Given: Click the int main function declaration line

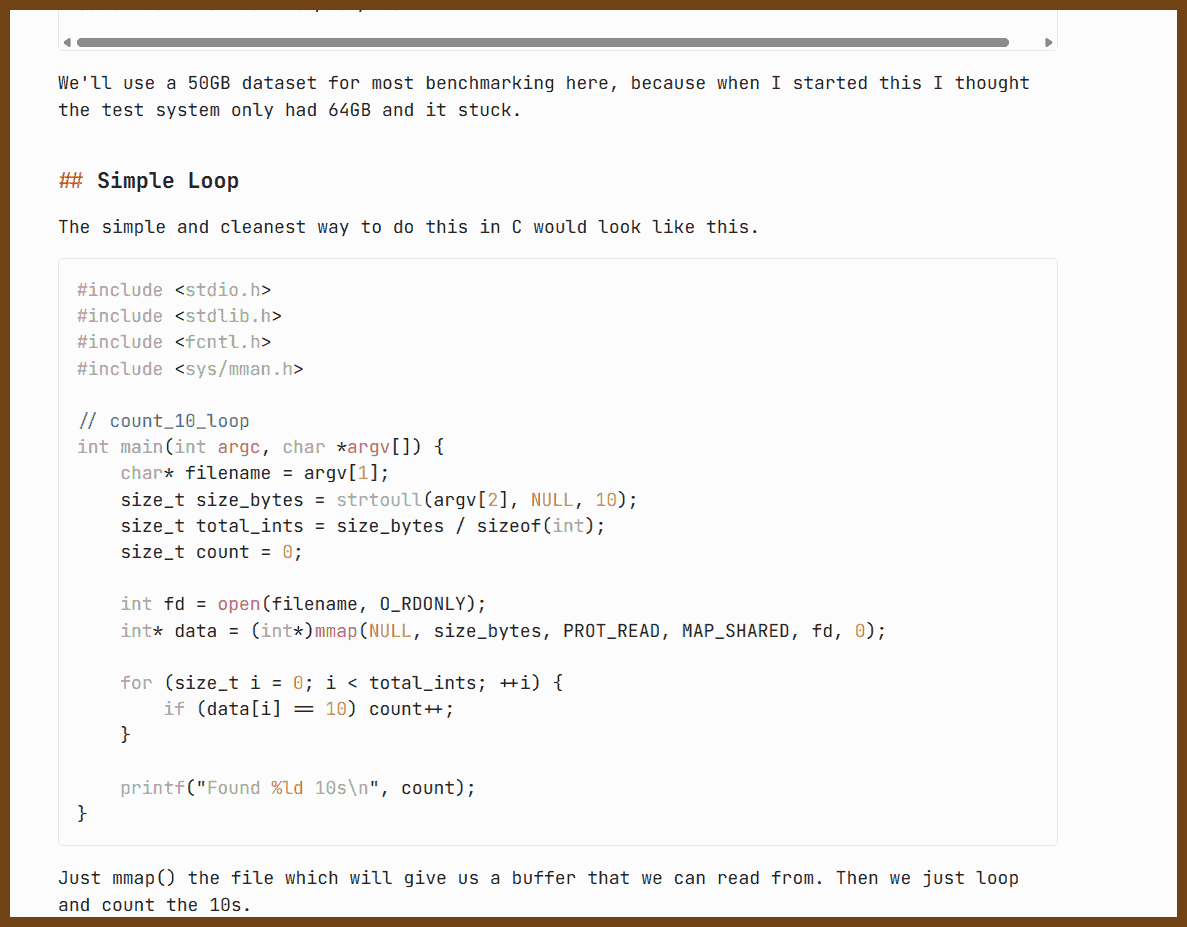Looking at the screenshot, I should 260,447.
